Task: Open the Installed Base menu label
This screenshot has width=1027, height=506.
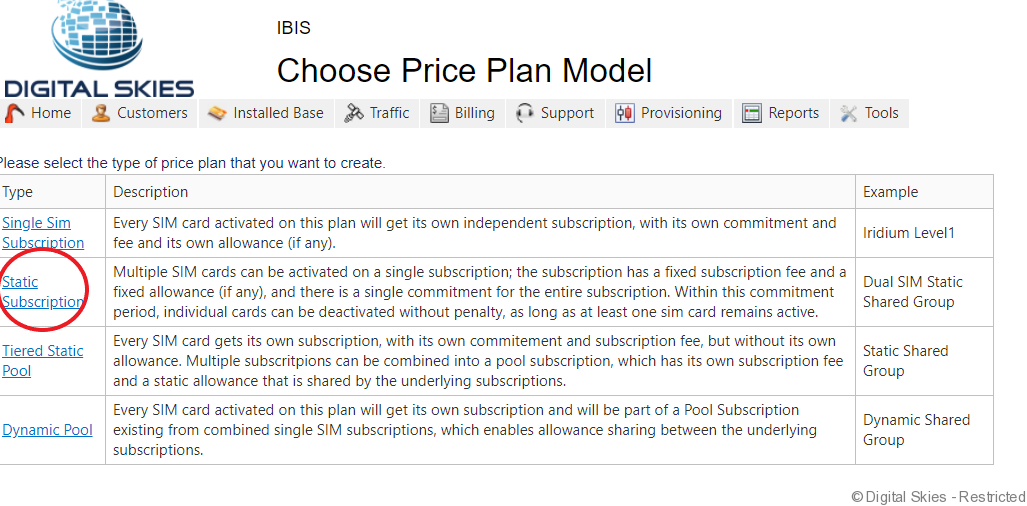Action: [x=278, y=113]
